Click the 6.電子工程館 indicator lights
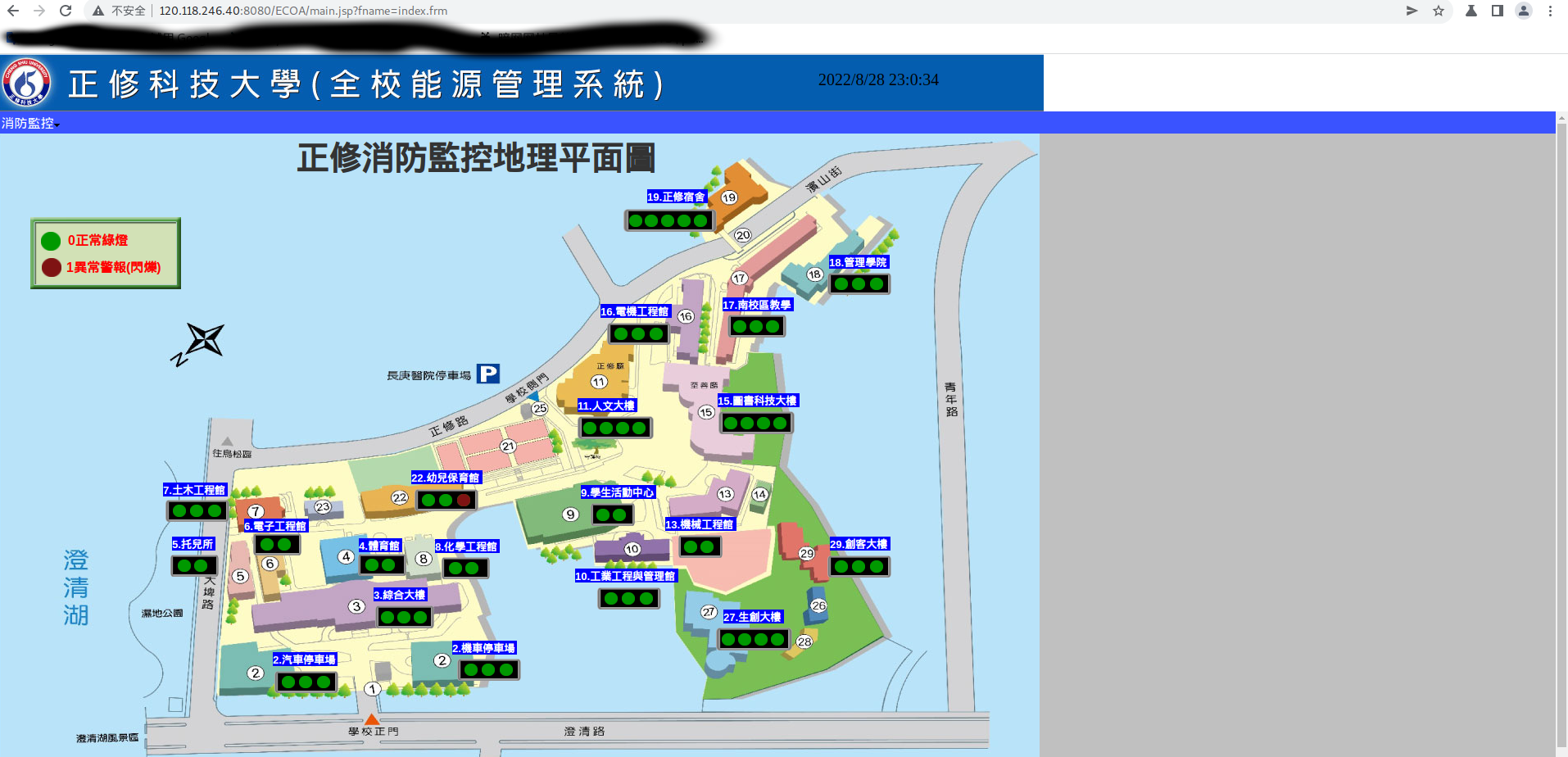Image resolution: width=1568 pixels, height=757 pixels. click(277, 544)
